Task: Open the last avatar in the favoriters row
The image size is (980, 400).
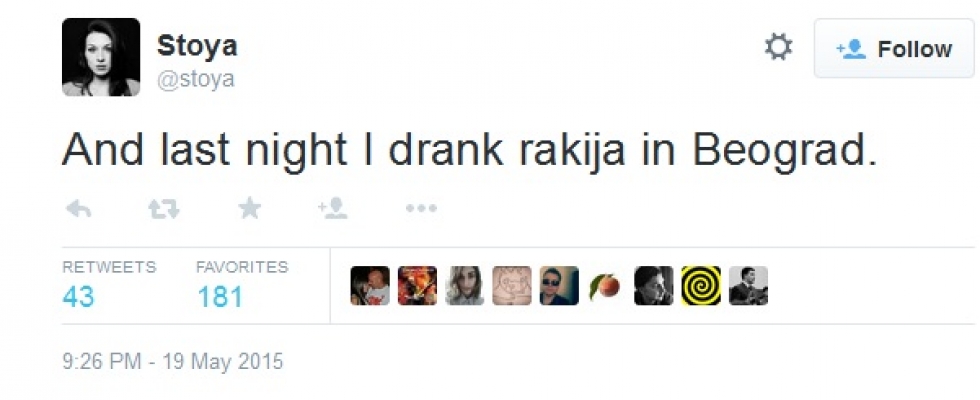Action: click(x=748, y=286)
